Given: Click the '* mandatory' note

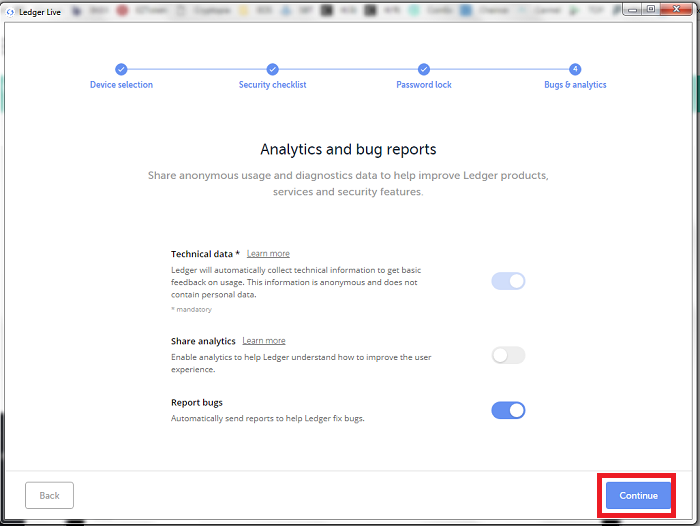Looking at the screenshot, I should [192, 309].
